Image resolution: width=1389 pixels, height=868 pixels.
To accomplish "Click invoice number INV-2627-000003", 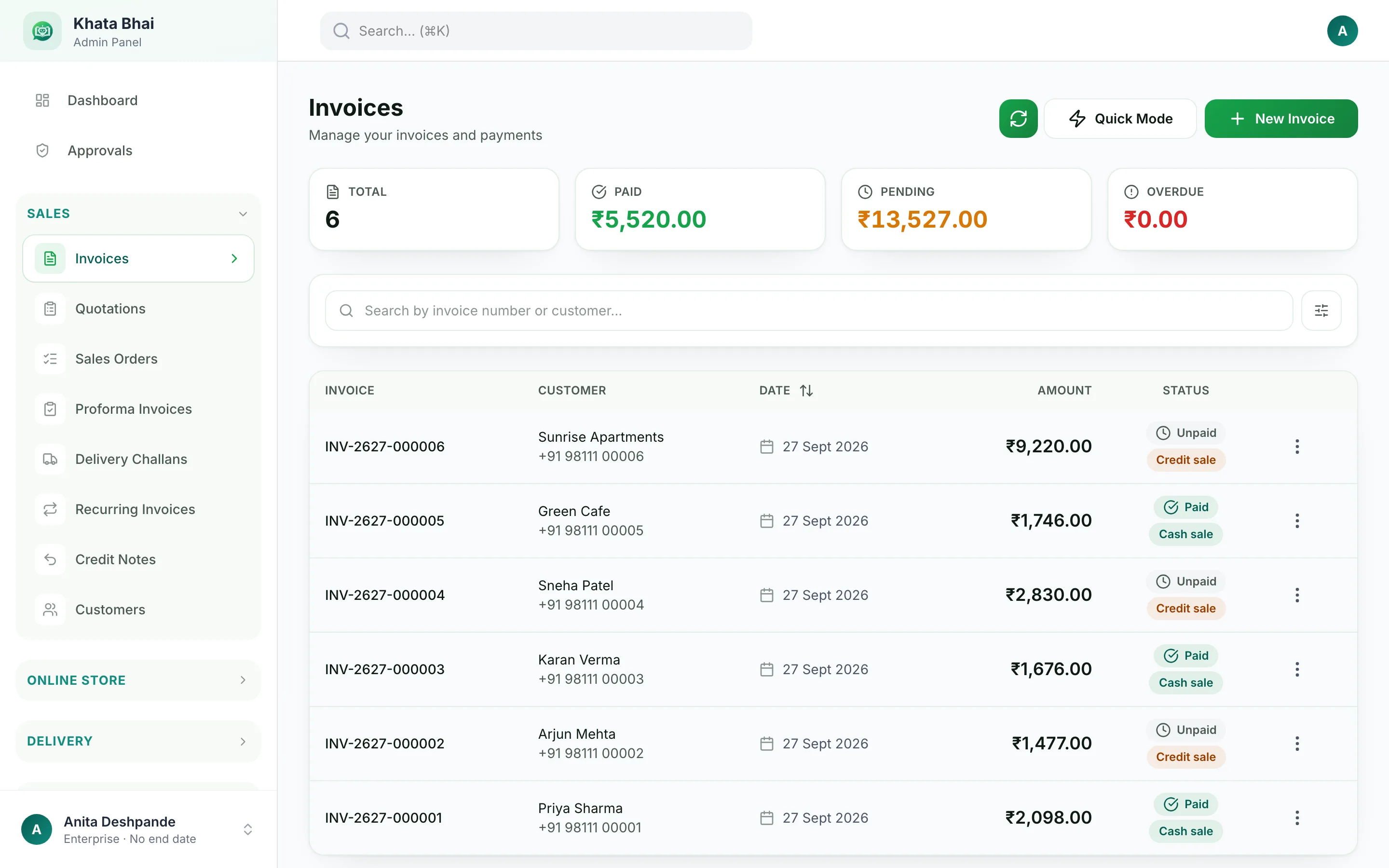I will tap(384, 669).
